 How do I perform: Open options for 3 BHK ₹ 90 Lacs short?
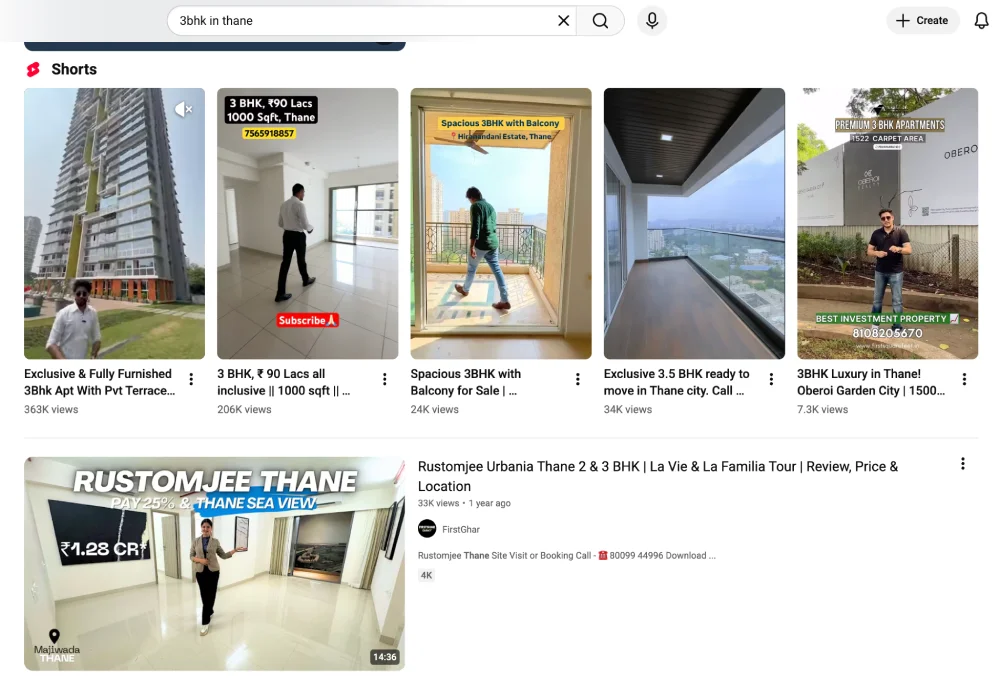pyautogui.click(x=385, y=379)
